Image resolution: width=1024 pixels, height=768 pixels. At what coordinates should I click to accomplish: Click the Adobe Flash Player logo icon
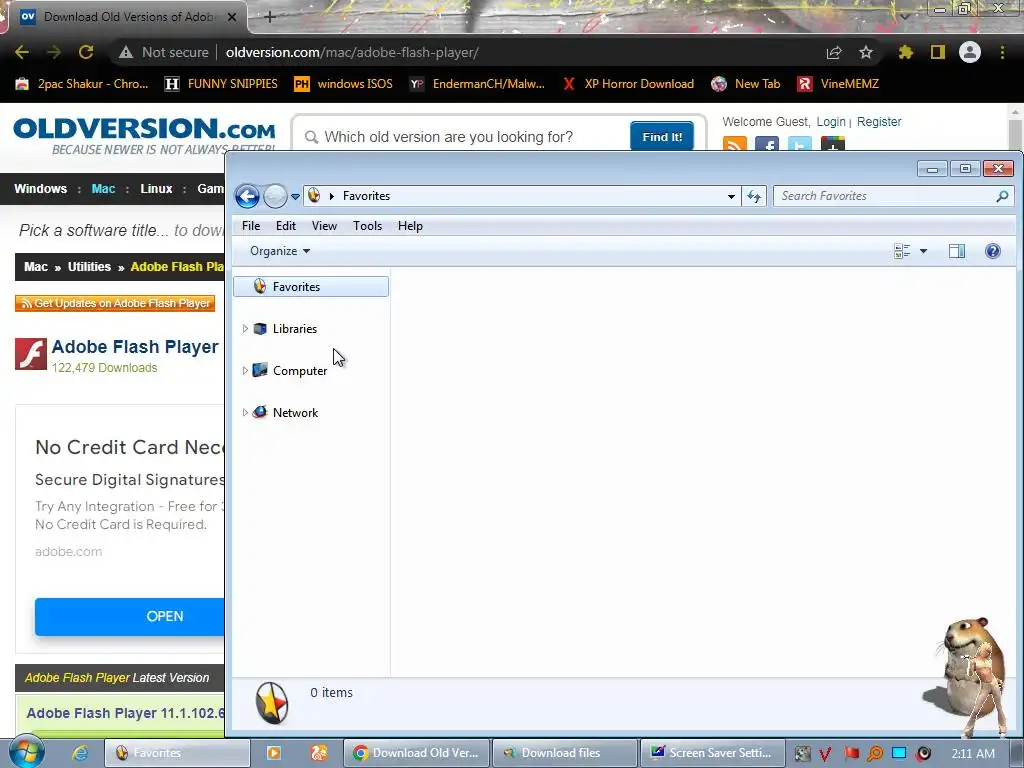click(x=31, y=354)
